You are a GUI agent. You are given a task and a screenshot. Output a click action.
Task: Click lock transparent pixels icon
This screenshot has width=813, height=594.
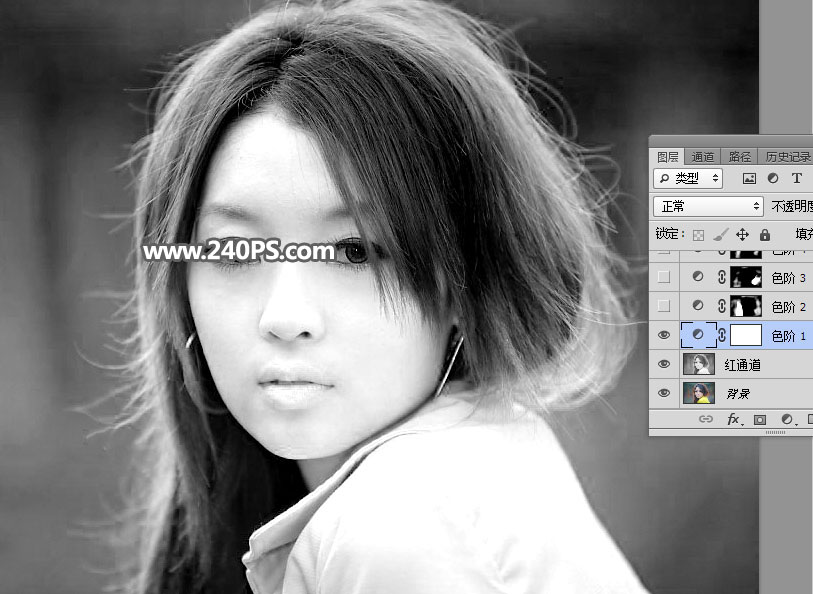point(698,235)
